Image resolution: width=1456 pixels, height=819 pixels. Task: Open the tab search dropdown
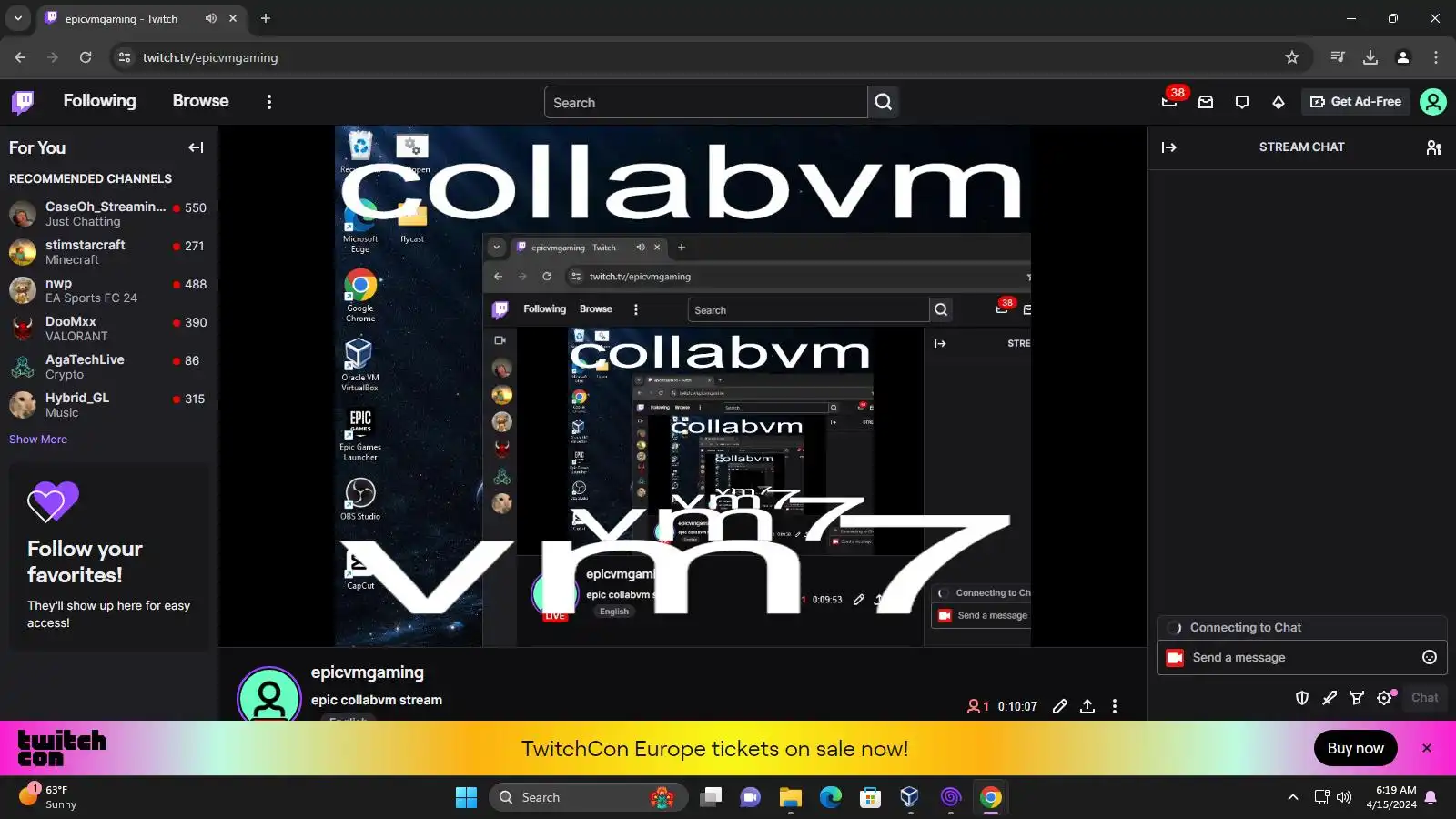[x=17, y=18]
